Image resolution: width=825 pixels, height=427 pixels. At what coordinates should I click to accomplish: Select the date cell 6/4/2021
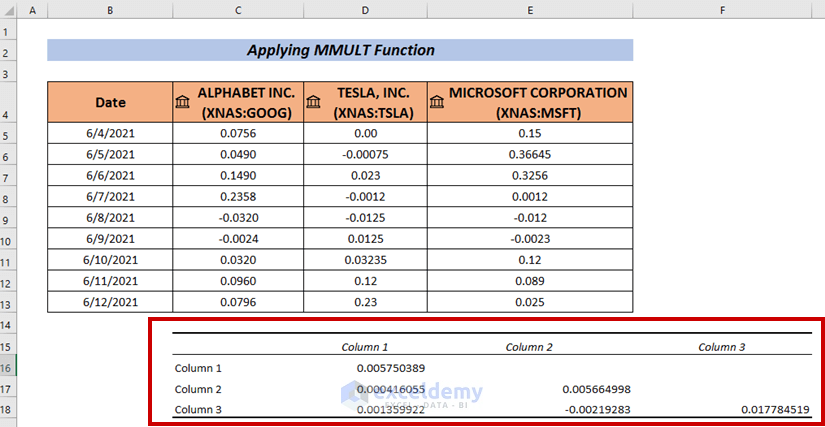110,134
